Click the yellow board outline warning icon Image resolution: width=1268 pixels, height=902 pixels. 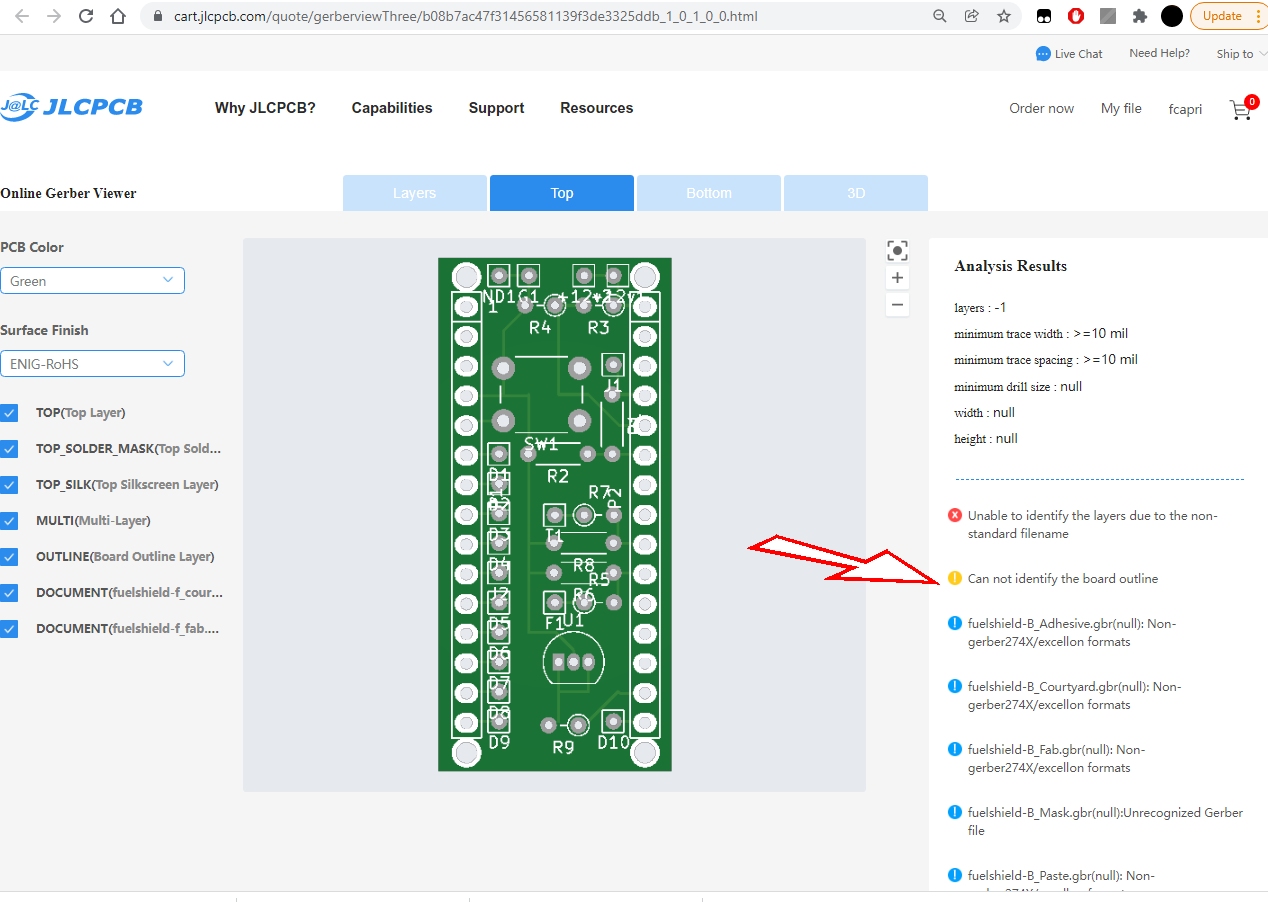(955, 579)
